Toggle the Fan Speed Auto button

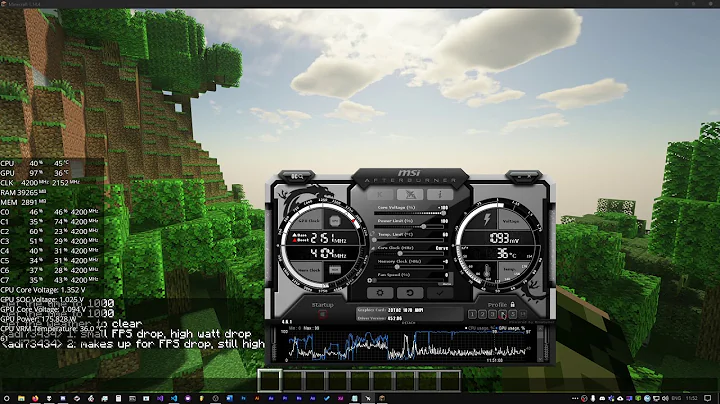(x=445, y=284)
